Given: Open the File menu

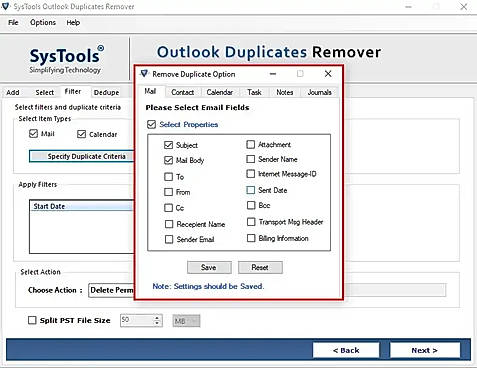Looking at the screenshot, I should [x=13, y=23].
